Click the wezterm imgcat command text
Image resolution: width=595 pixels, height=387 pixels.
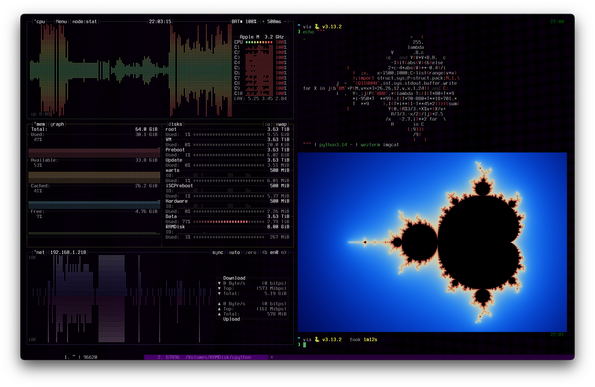[x=379, y=145]
